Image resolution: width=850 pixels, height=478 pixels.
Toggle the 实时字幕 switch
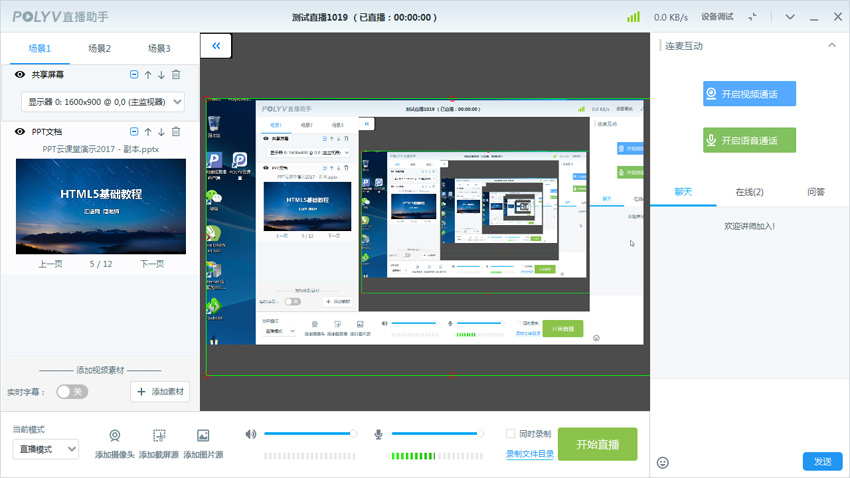(72, 392)
